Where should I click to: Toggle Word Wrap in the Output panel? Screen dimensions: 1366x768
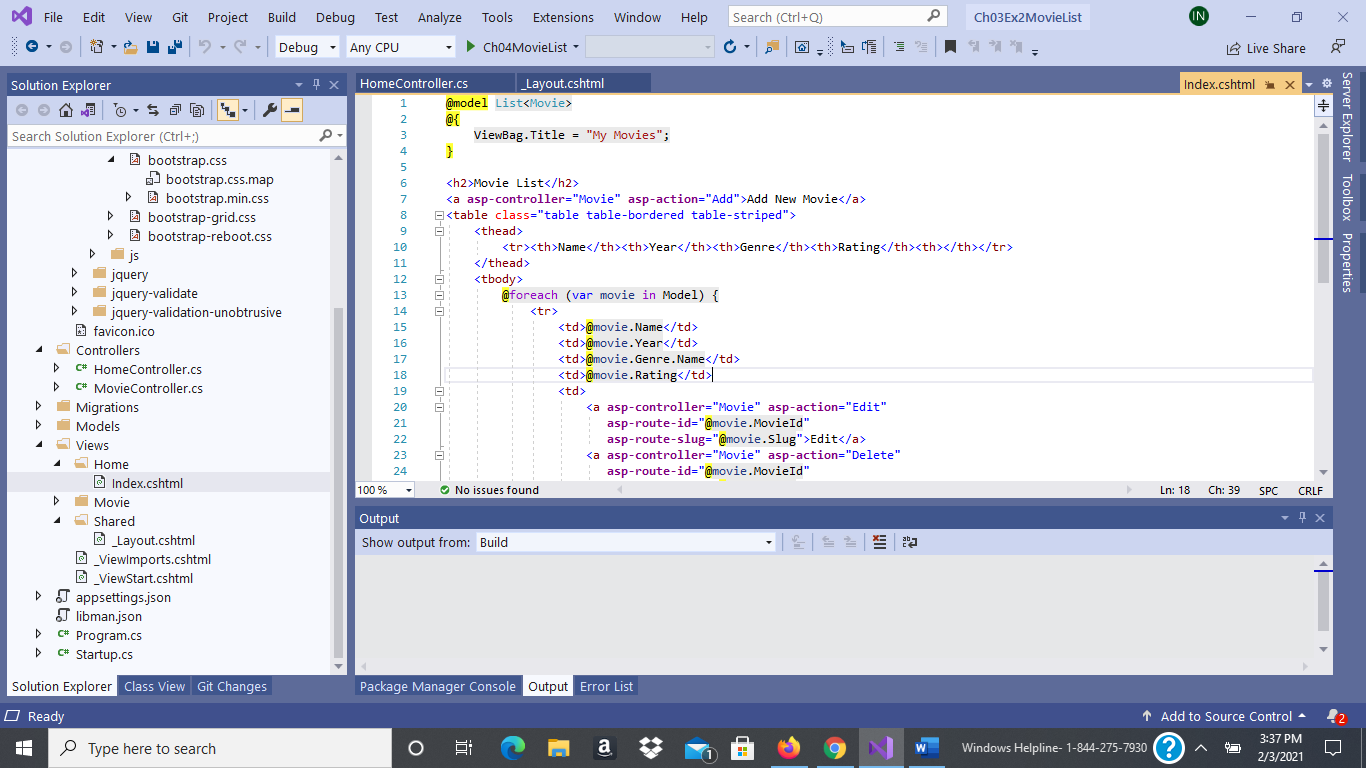tap(909, 542)
